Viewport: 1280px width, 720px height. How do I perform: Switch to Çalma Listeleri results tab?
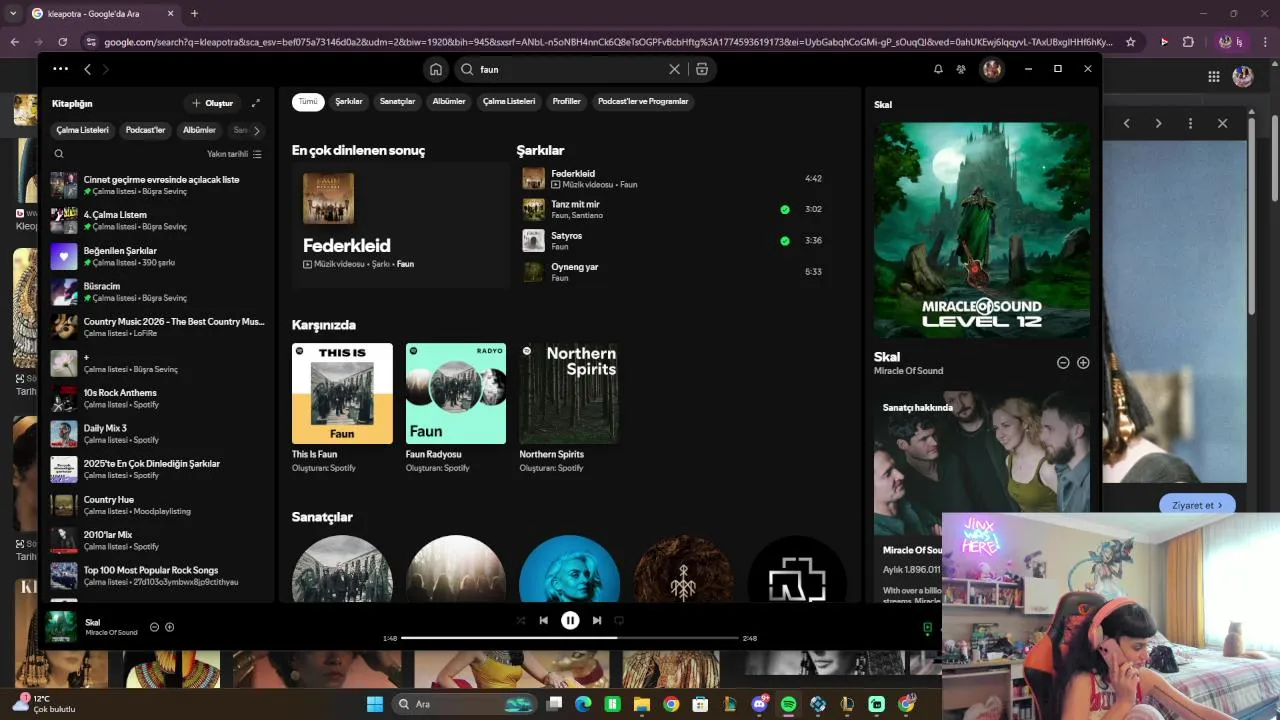(x=509, y=101)
